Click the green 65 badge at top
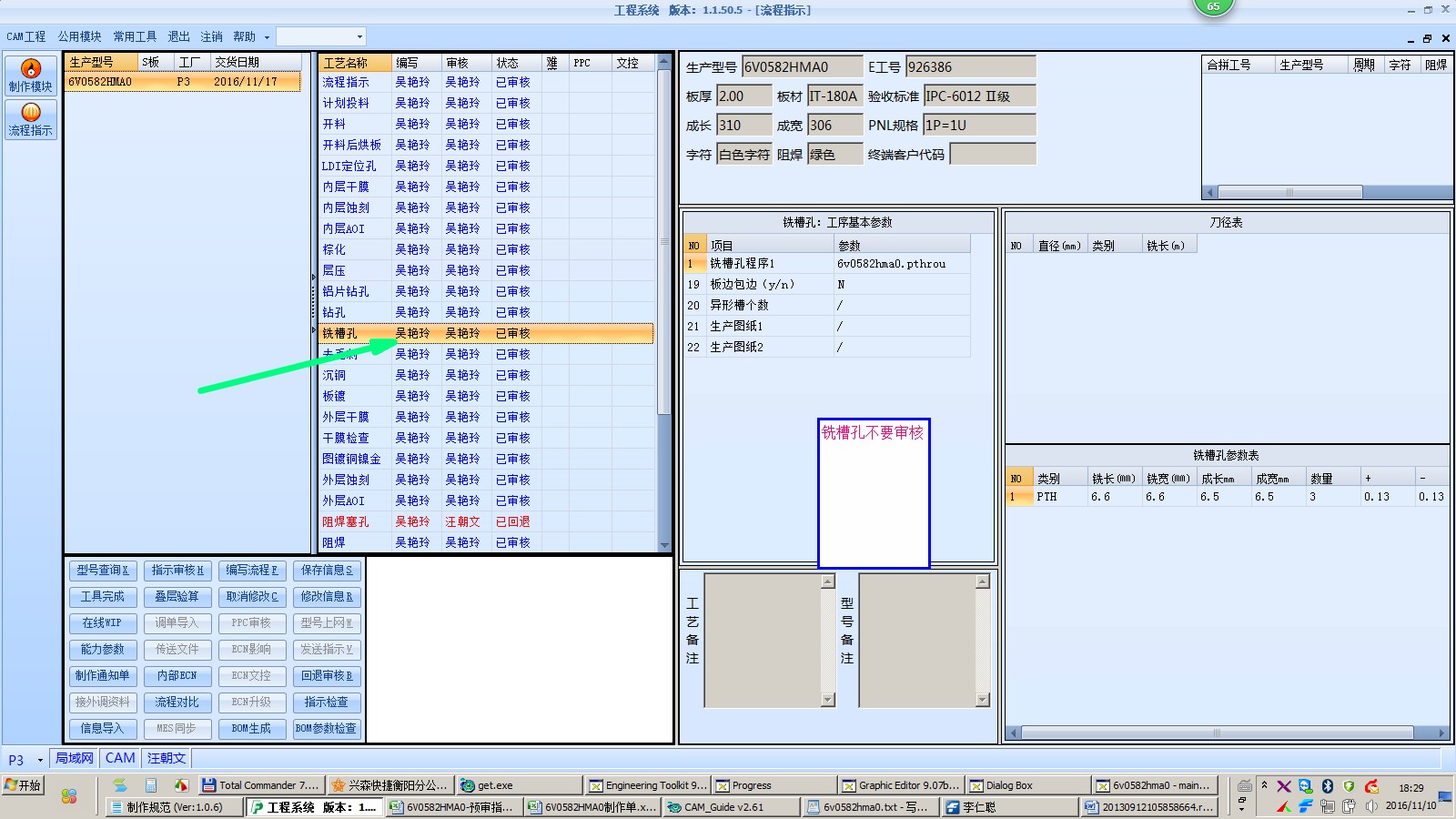Viewport: 1456px width, 819px height. click(1213, 7)
